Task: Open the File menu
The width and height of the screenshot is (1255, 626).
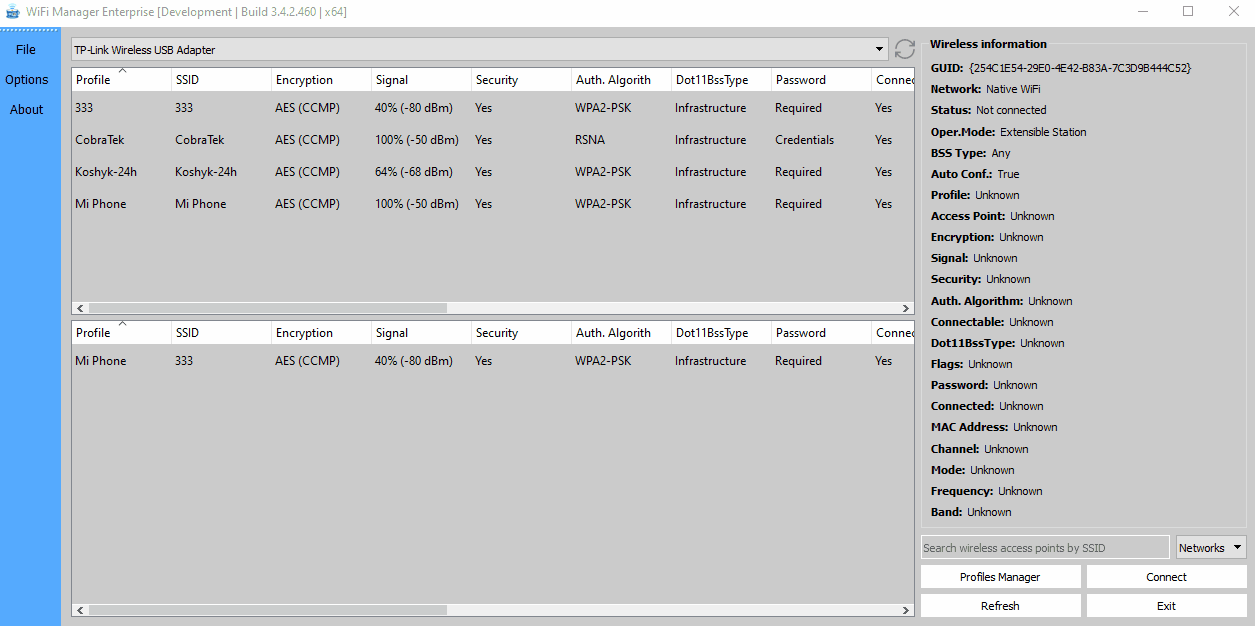Action: point(26,49)
